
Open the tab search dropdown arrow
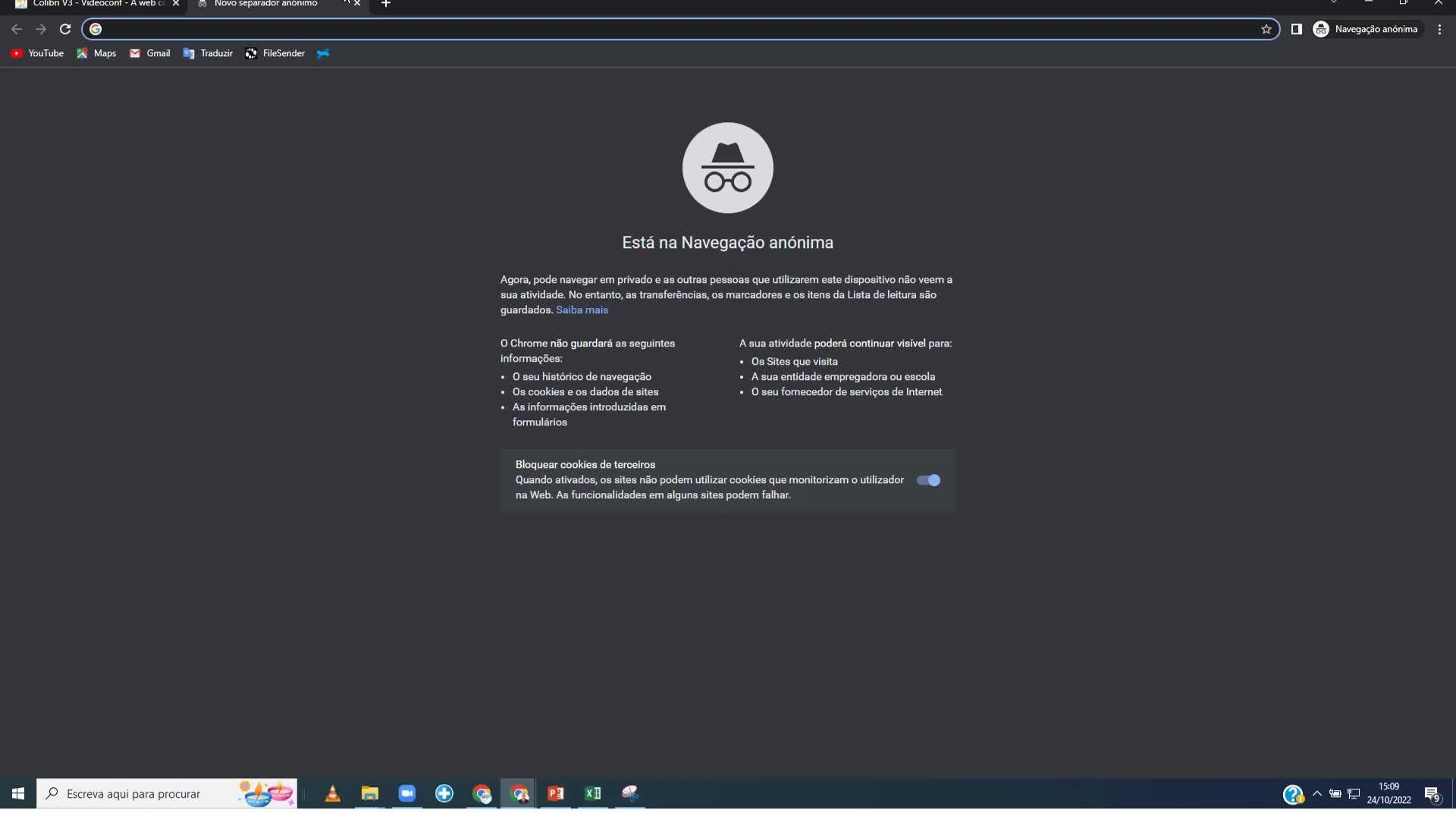tap(1333, 2)
